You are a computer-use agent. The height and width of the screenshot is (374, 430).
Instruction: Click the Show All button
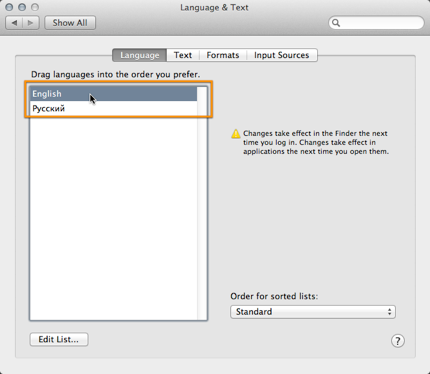click(70, 23)
